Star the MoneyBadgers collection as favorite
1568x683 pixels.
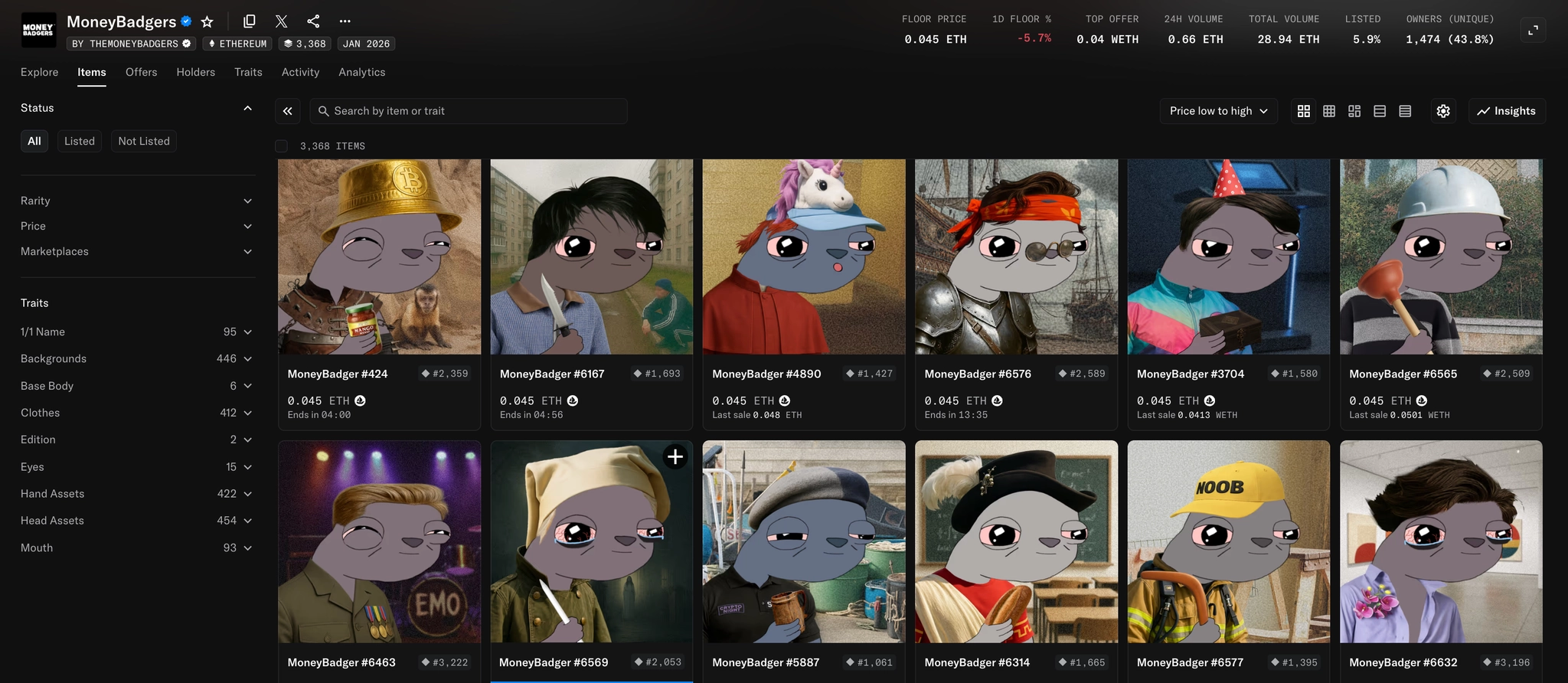coord(207,21)
